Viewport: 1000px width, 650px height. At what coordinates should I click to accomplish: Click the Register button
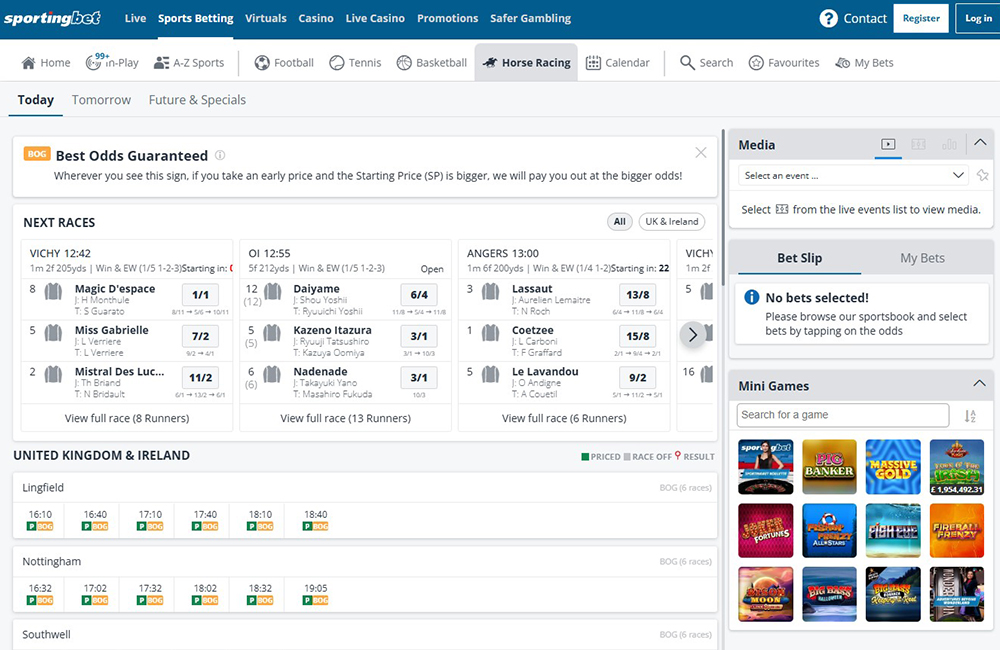pyautogui.click(x=921, y=18)
